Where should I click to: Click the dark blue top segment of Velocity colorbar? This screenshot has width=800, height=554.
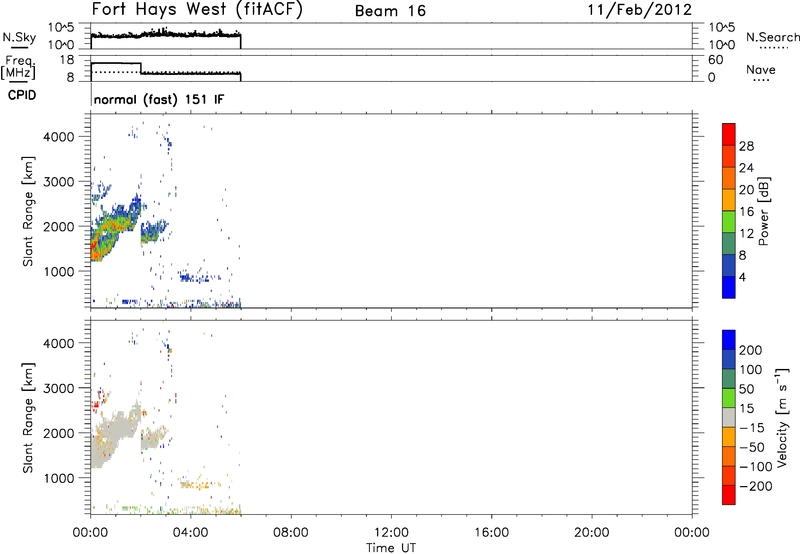(729, 340)
